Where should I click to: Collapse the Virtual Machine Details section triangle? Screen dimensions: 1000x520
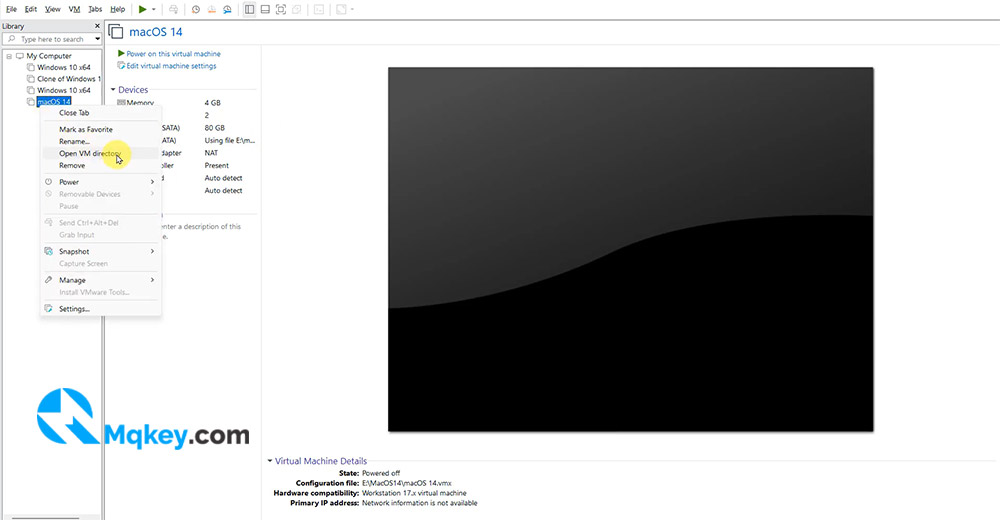270,461
